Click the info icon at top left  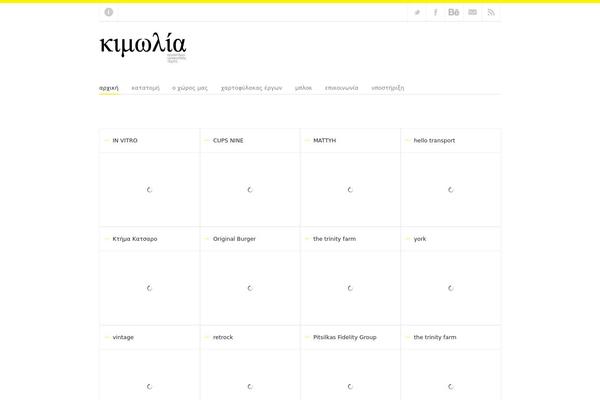point(109,12)
